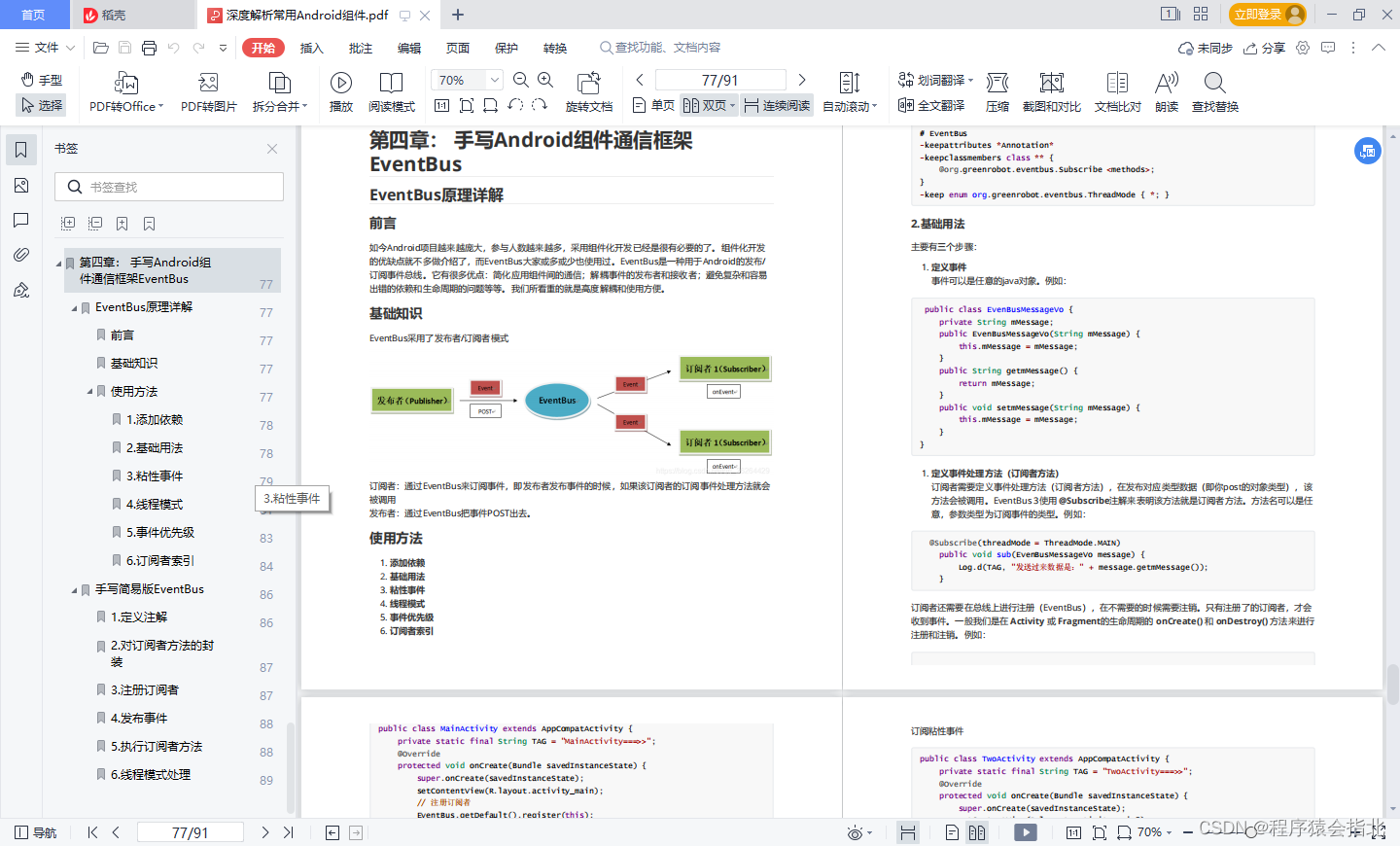Switch to the 编辑 ribbon tab
Viewport: 1400px width, 846px height.
point(409,48)
